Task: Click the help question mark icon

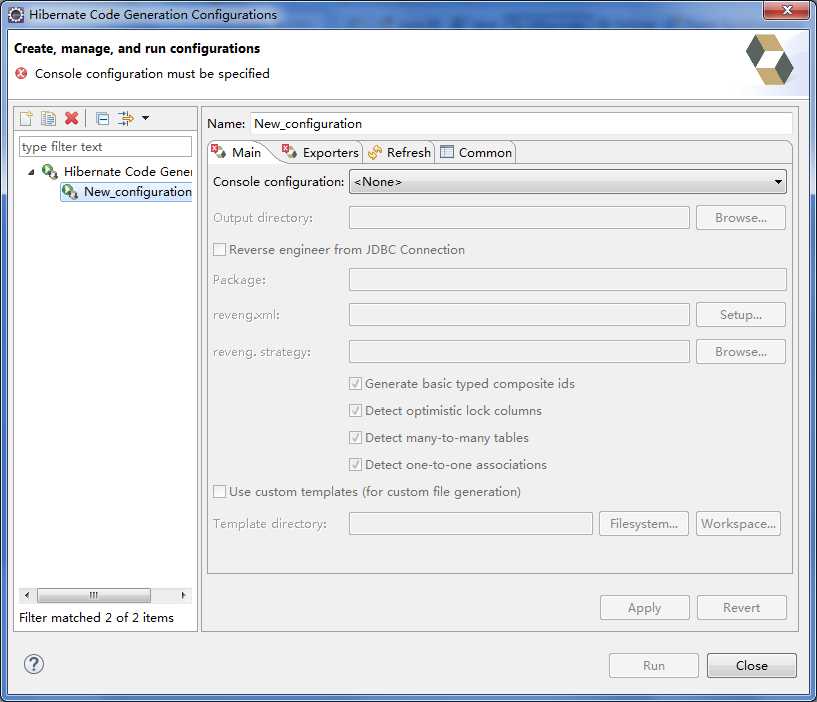Action: coord(34,664)
